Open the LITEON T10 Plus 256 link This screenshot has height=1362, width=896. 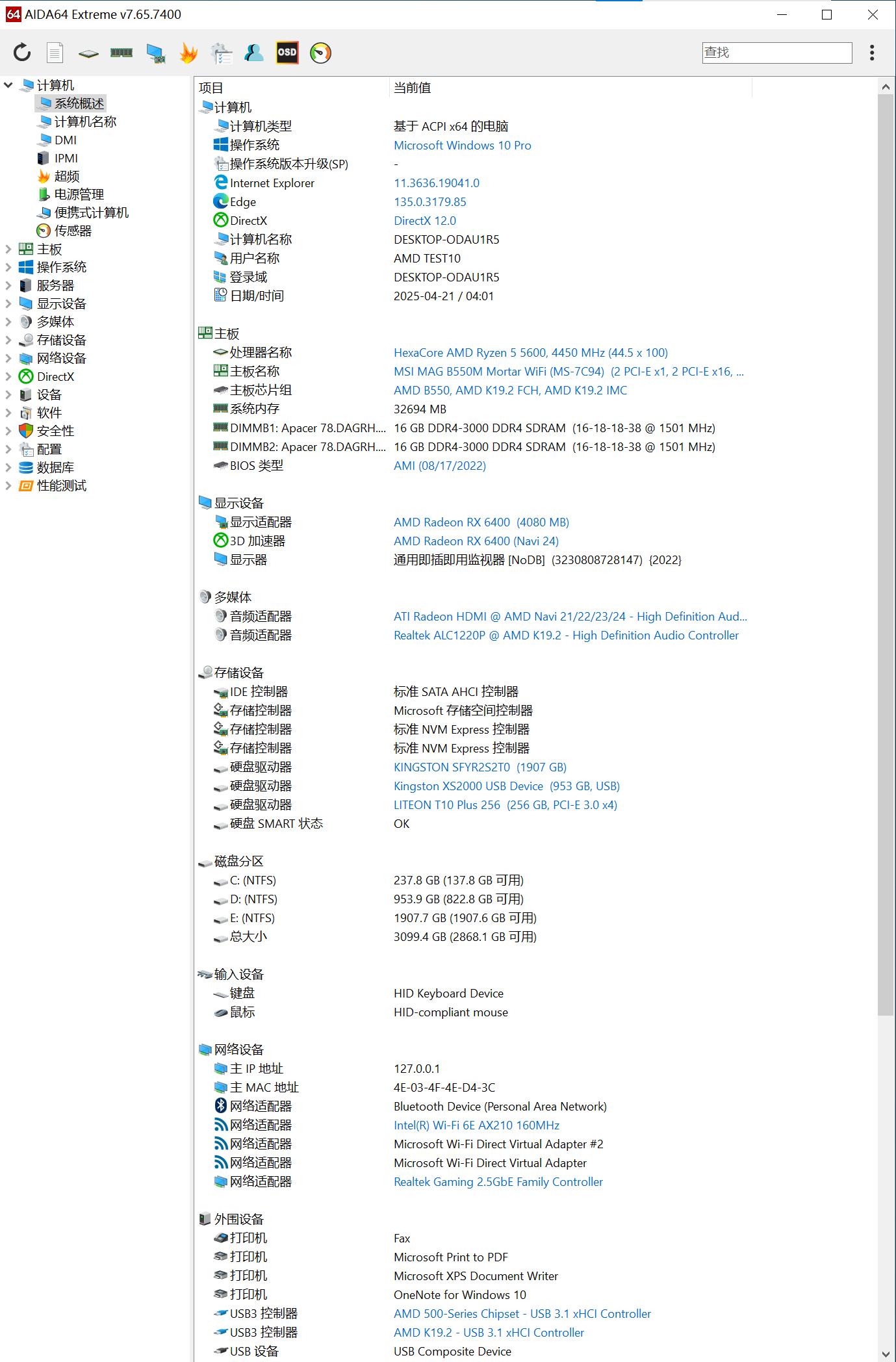506,804
